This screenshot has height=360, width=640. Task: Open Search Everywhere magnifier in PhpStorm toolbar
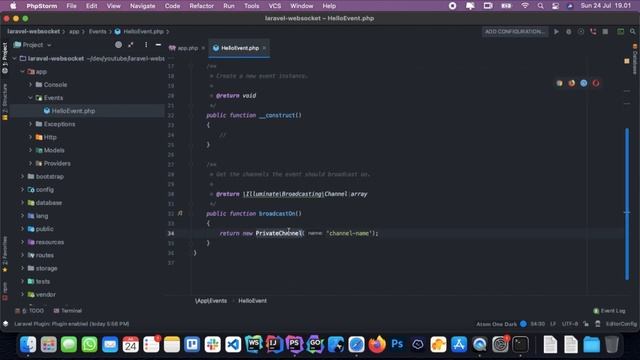(x=632, y=31)
